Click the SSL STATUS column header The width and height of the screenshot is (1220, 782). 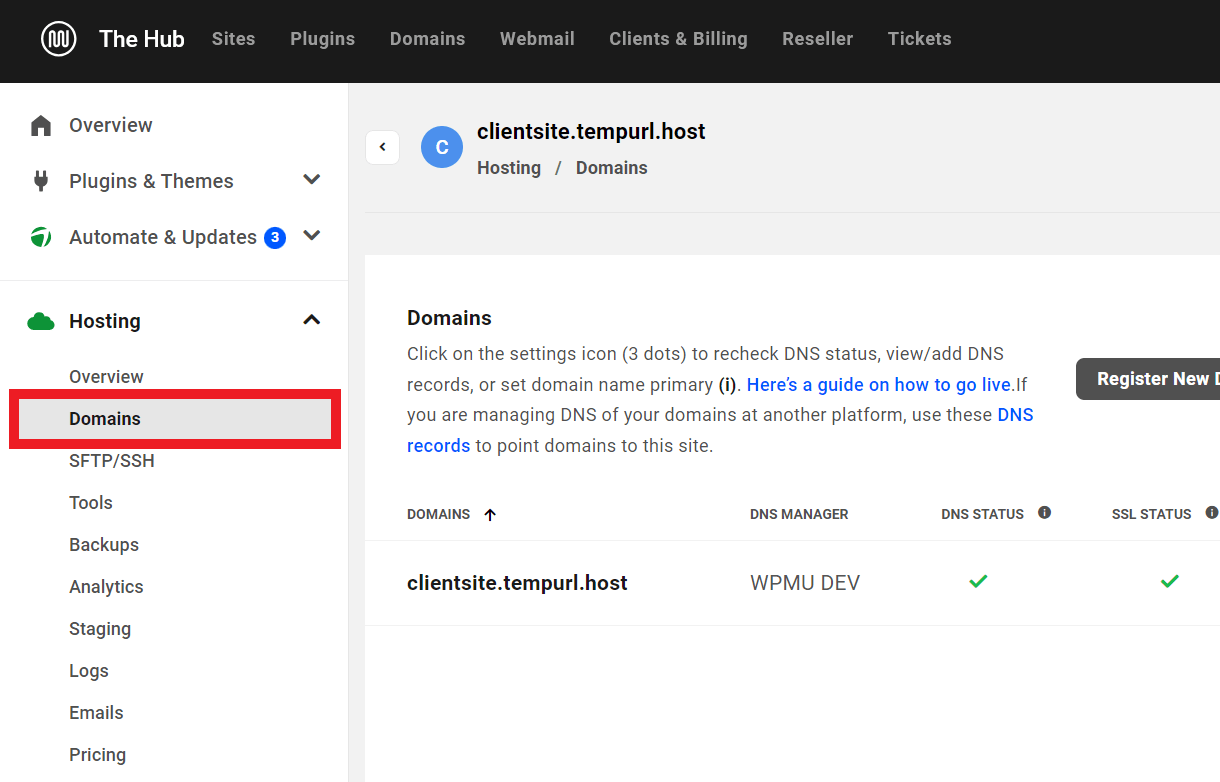click(1151, 514)
